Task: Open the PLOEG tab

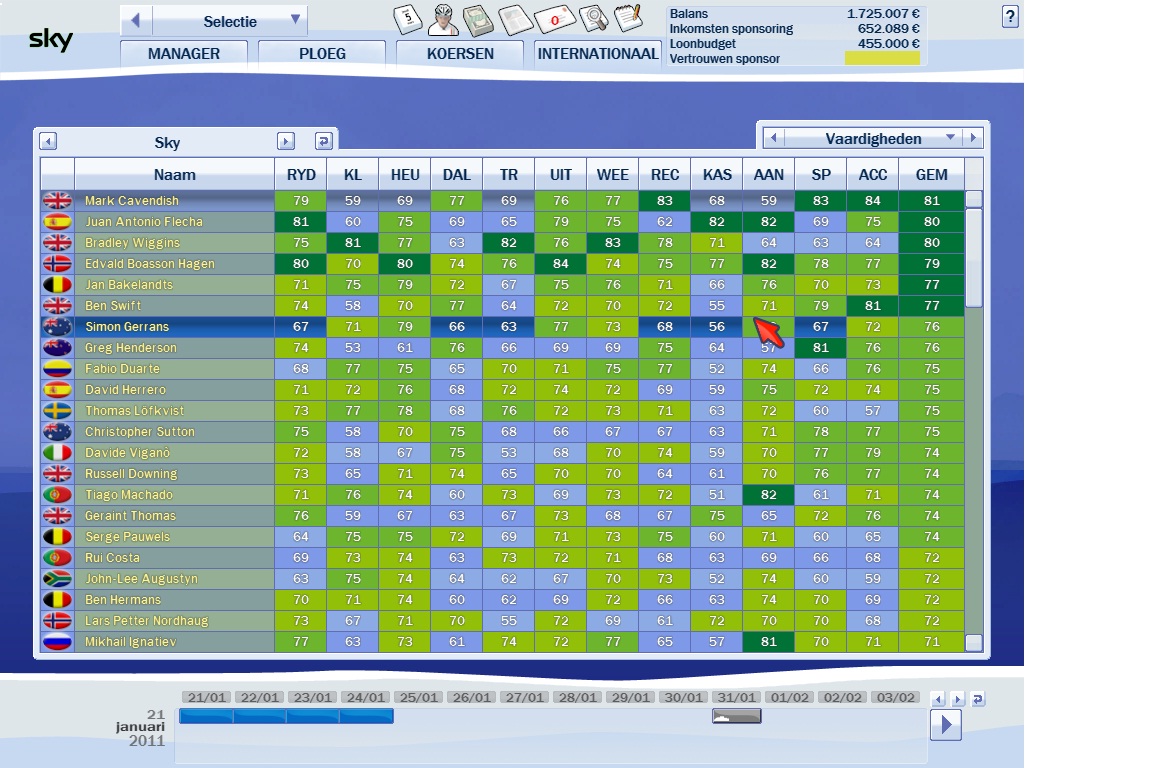Action: pos(322,54)
